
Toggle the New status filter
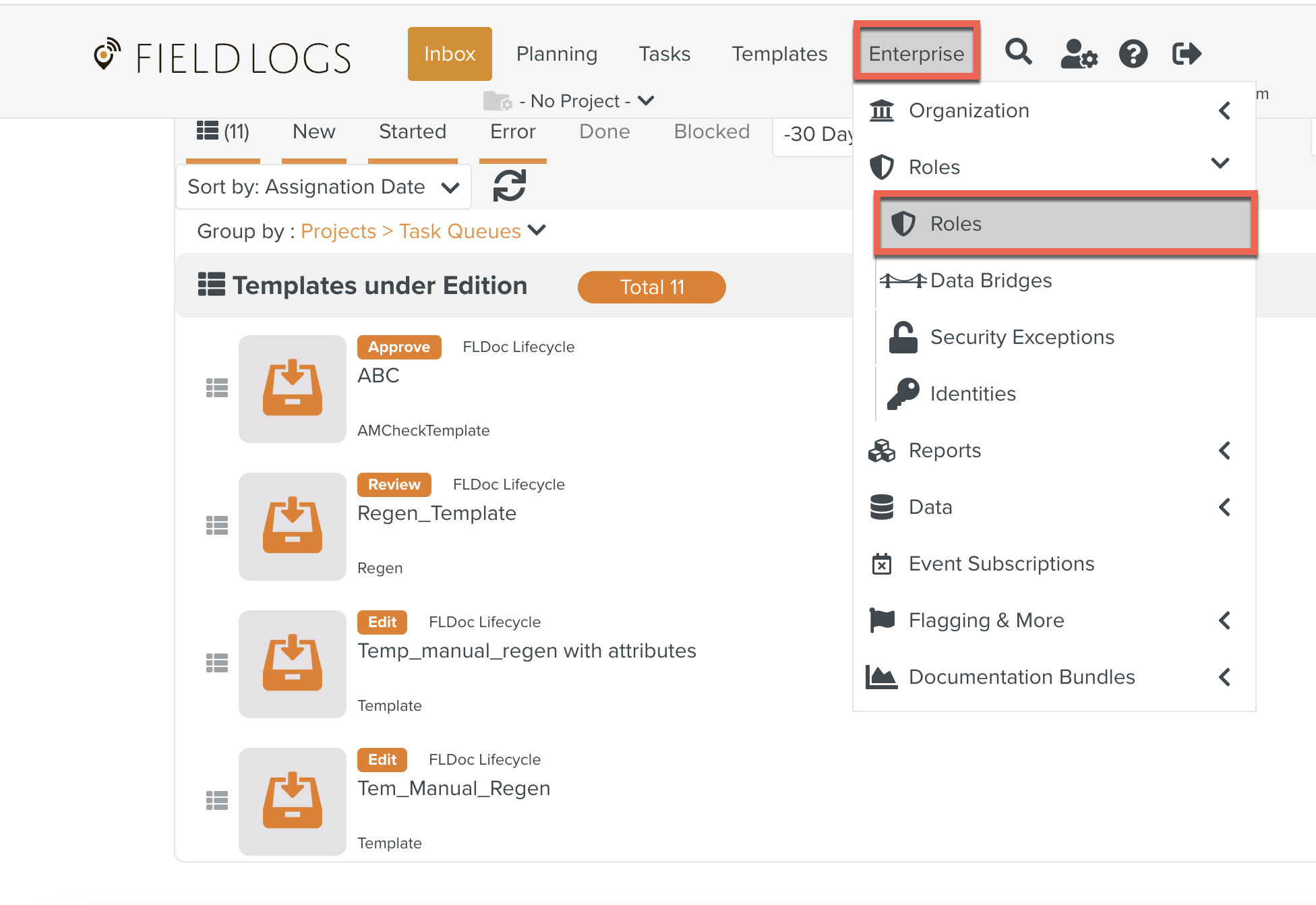click(314, 132)
